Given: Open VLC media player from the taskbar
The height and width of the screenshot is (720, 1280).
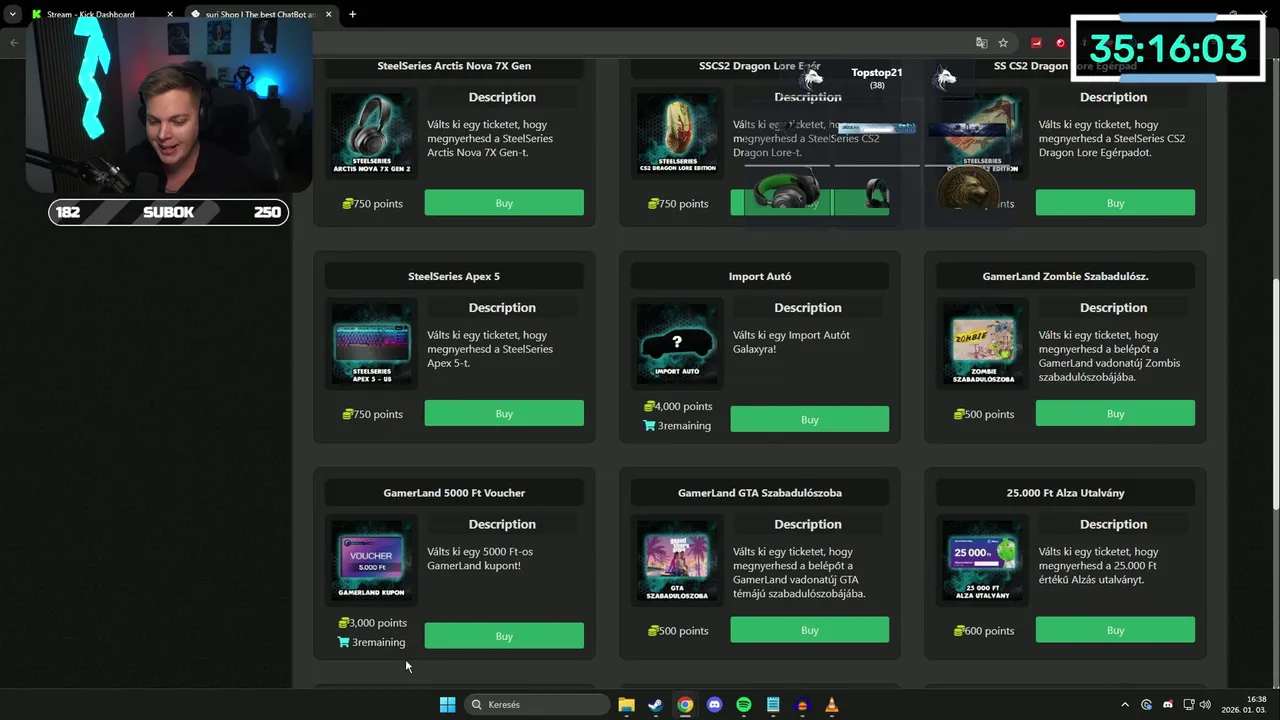Looking at the screenshot, I should tap(832, 704).
